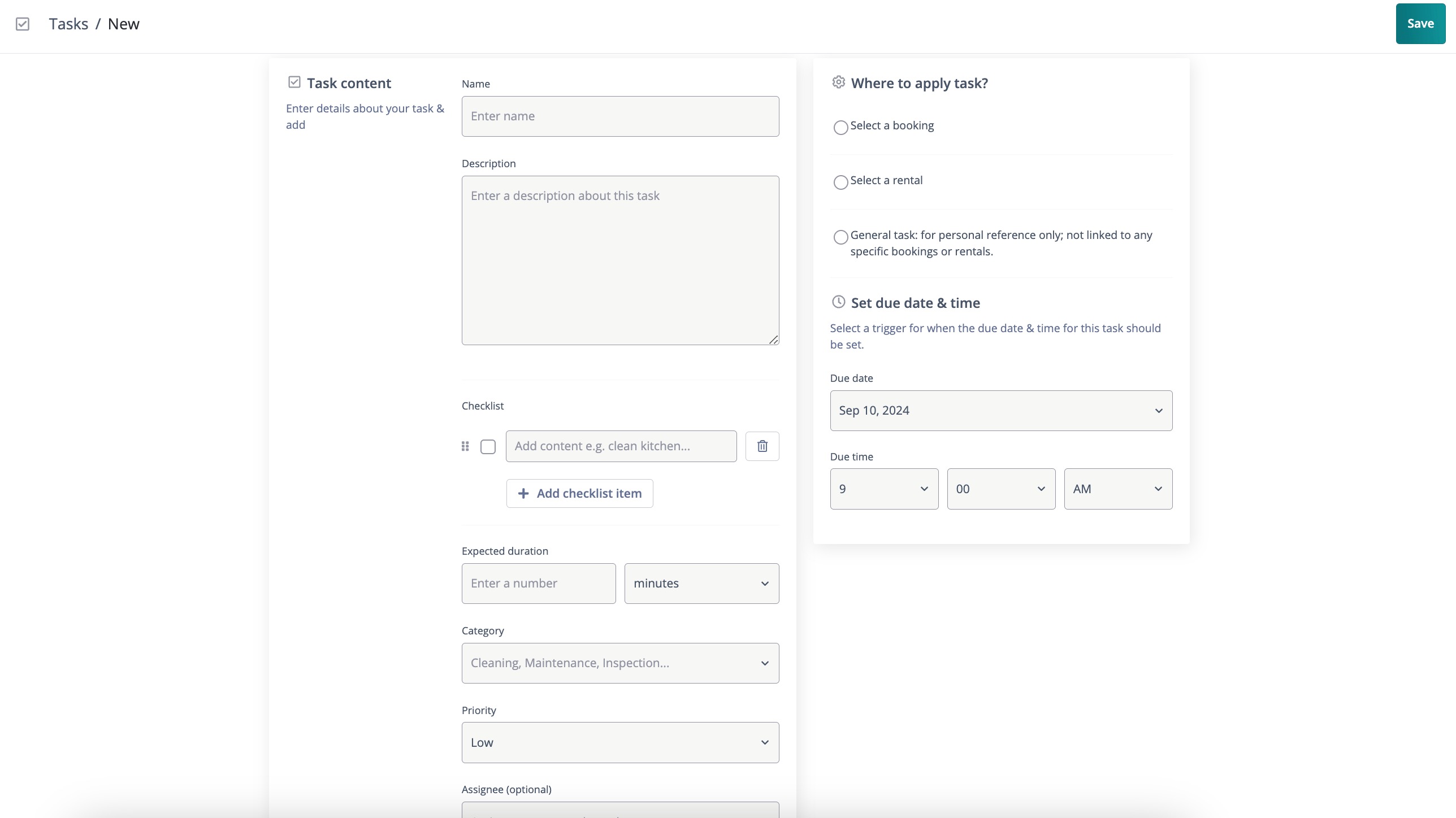The width and height of the screenshot is (1456, 818).
Task: Open the minutes duration unit dropdown
Action: tap(701, 584)
